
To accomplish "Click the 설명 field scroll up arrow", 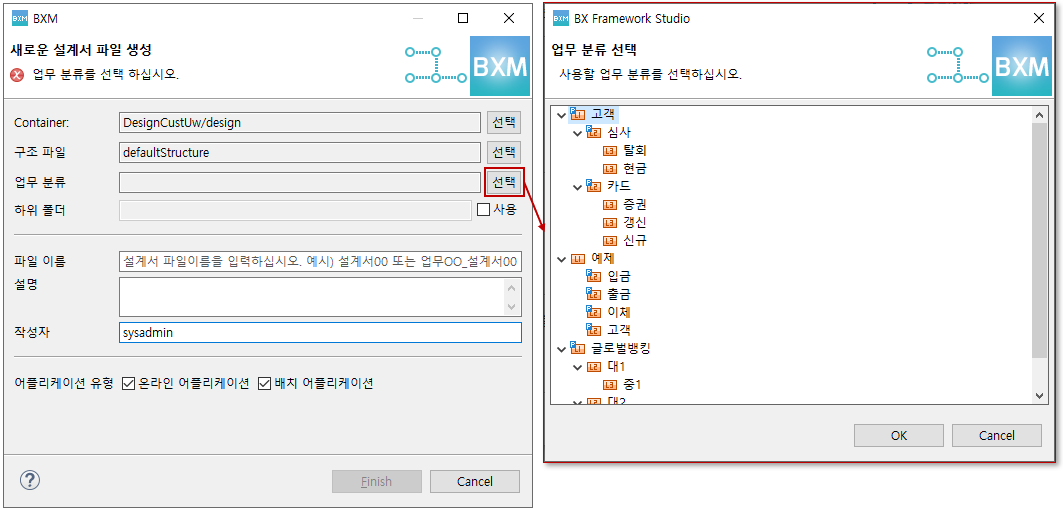I will pos(513,288).
